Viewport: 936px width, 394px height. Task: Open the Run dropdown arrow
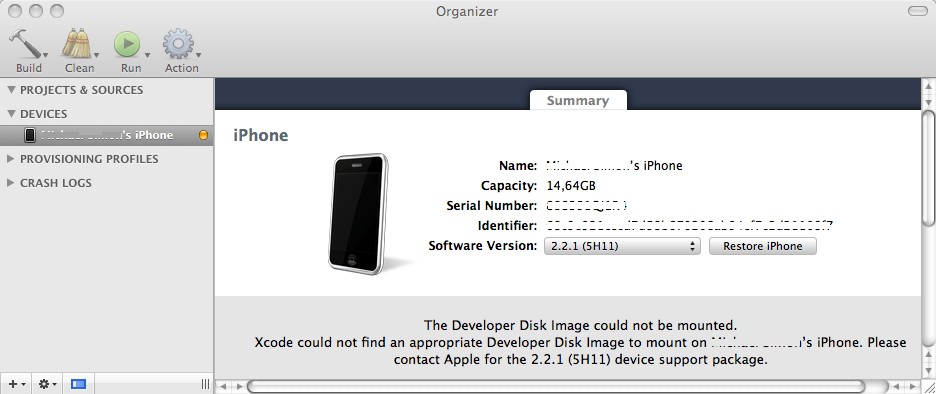[x=146, y=55]
